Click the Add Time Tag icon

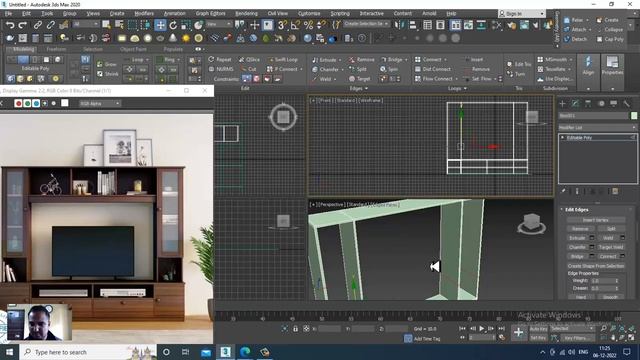tap(408, 338)
